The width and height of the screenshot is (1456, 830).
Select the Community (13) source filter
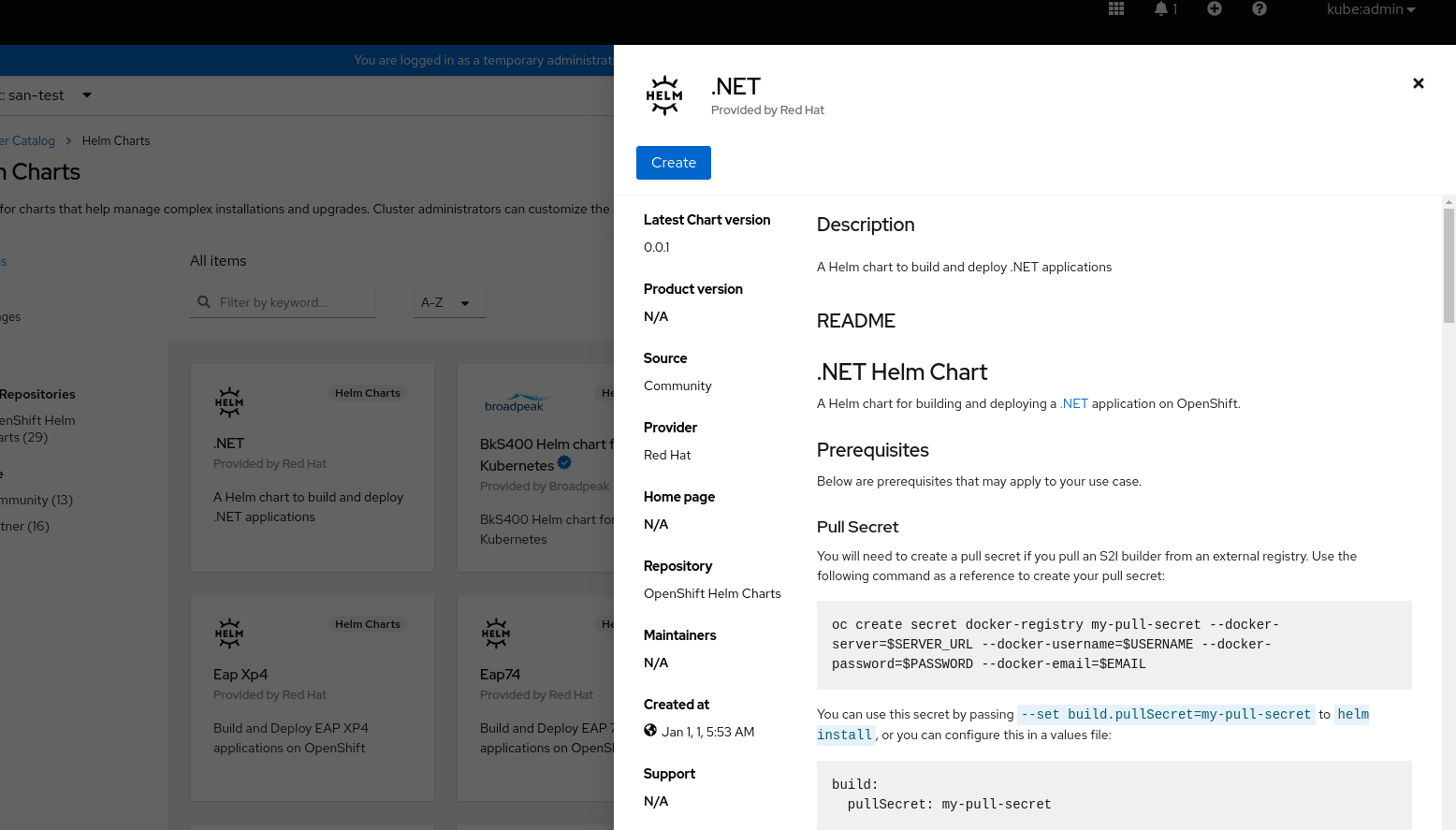[37, 500]
